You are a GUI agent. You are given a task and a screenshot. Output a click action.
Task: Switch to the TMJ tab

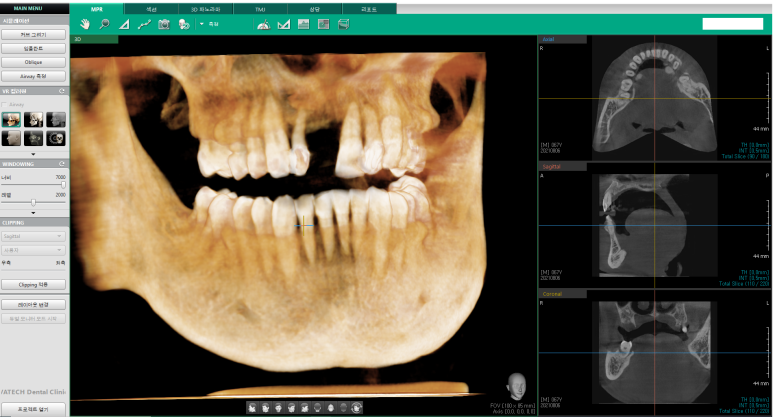260,7
